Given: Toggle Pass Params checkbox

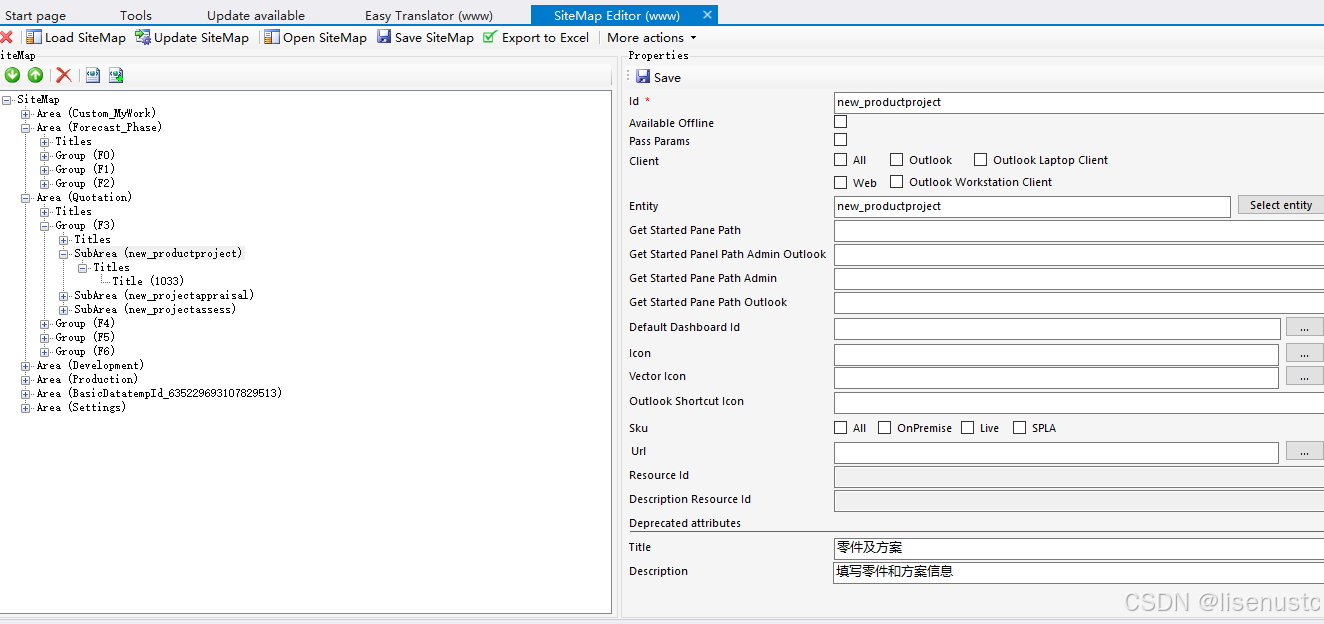Looking at the screenshot, I should pyautogui.click(x=840, y=140).
